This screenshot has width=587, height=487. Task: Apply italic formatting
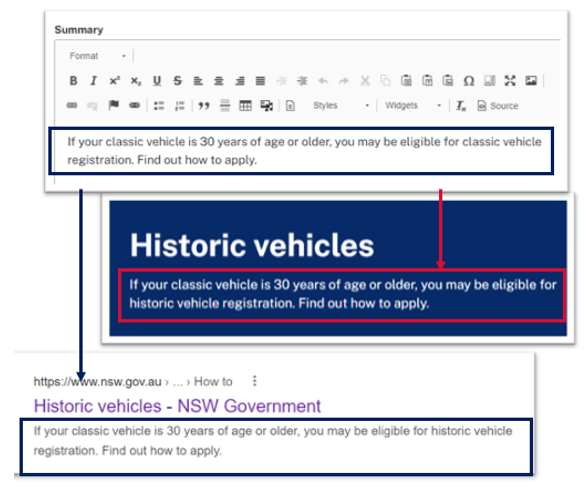[94, 80]
